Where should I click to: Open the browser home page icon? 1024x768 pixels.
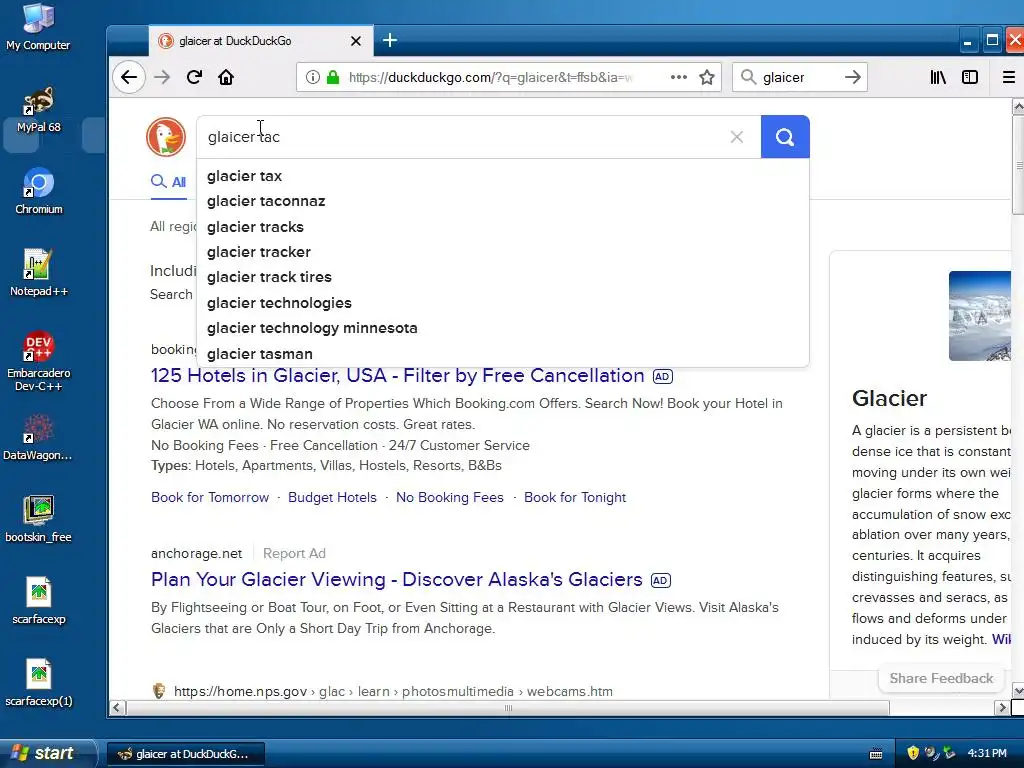point(226,77)
